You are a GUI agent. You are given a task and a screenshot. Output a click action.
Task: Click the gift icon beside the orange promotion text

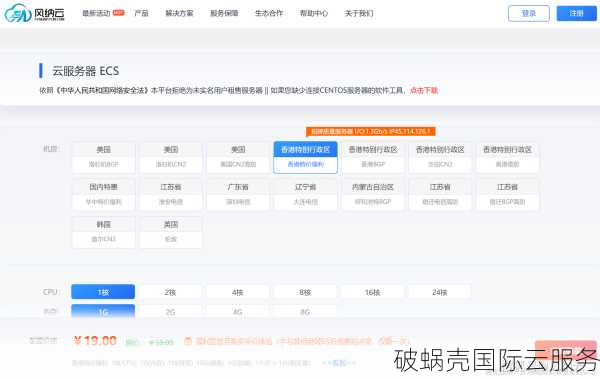point(188,341)
